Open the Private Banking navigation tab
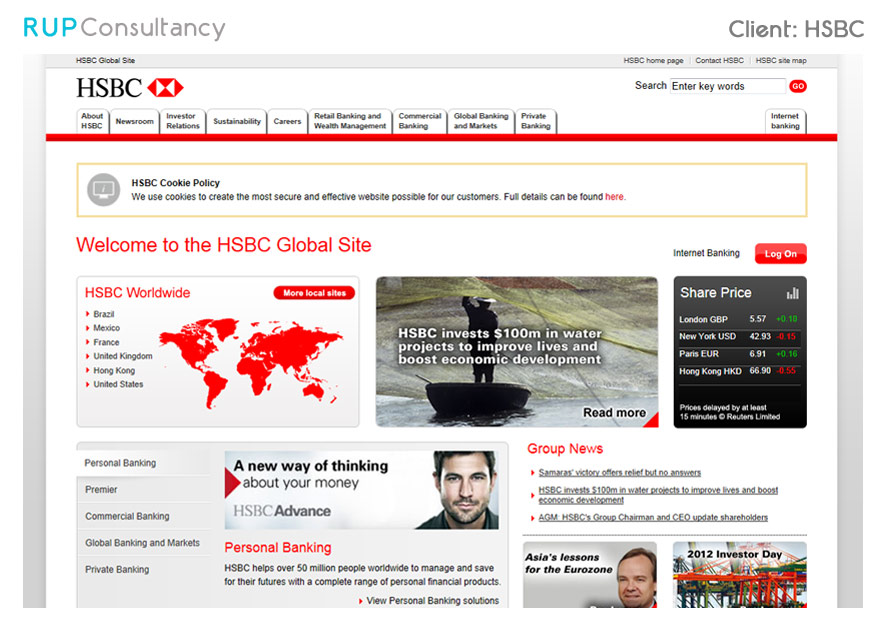 536,121
